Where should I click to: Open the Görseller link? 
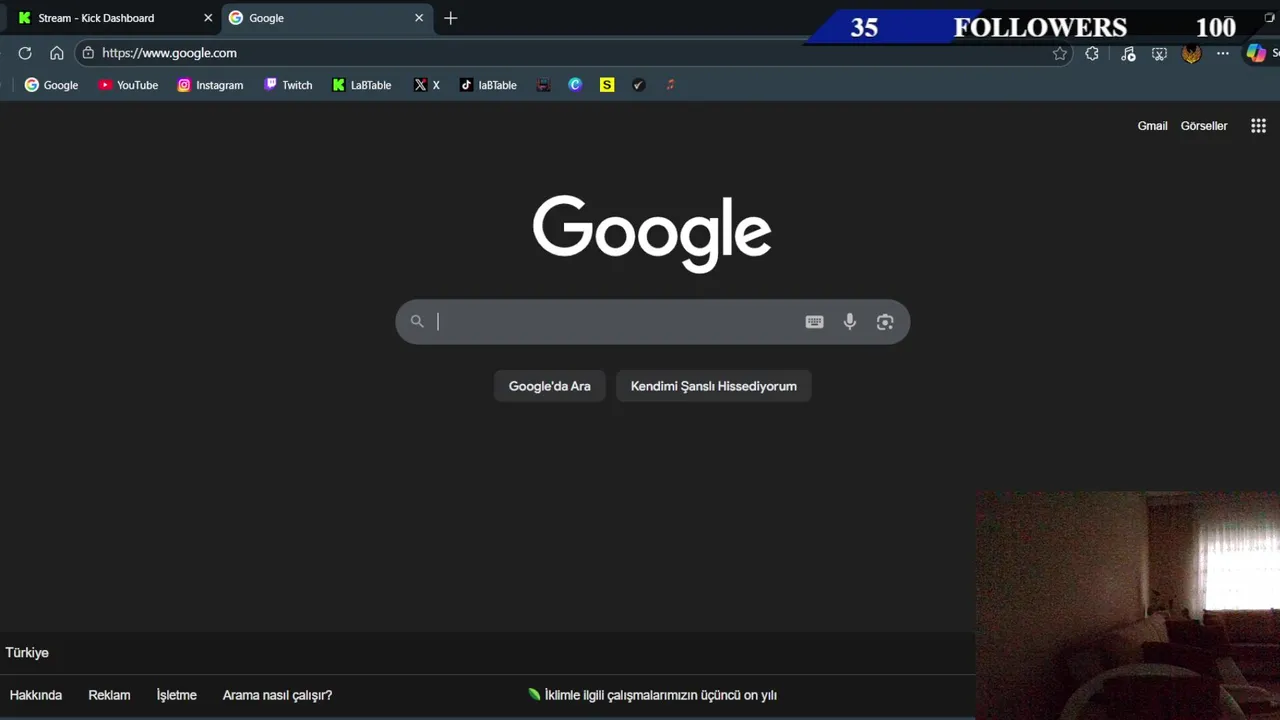click(1204, 126)
